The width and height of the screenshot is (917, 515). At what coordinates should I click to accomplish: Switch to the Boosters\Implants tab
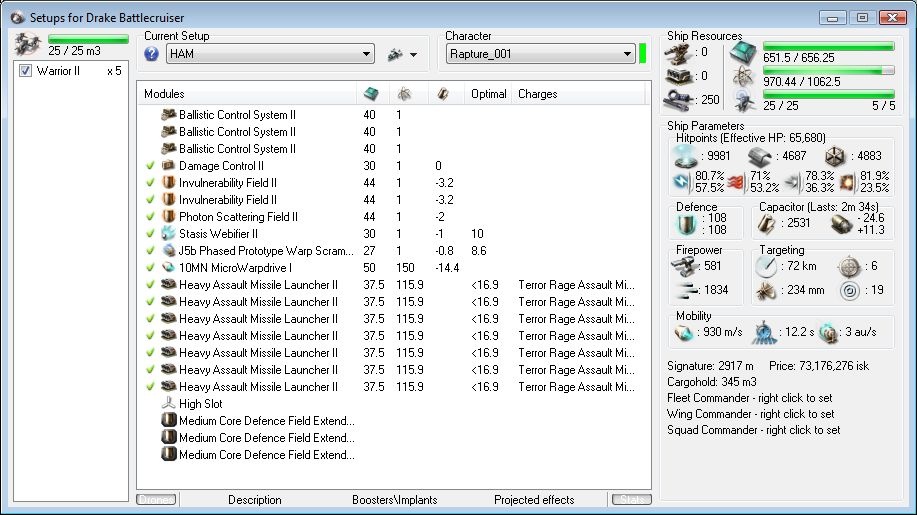pyautogui.click(x=395, y=500)
